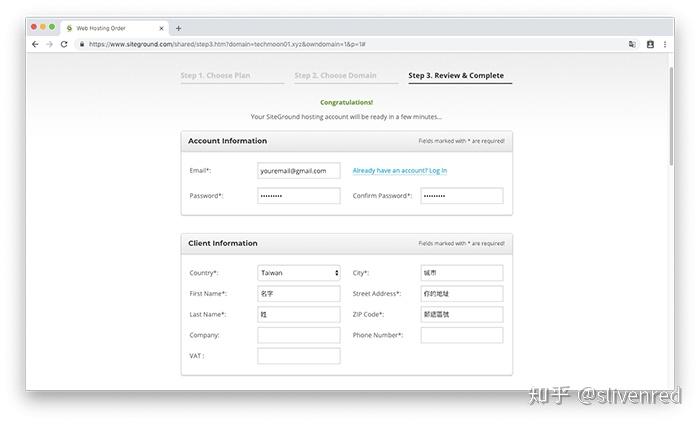Image resolution: width=700 pixels, height=424 pixels.
Task: Click the First Name field
Action: (299, 294)
